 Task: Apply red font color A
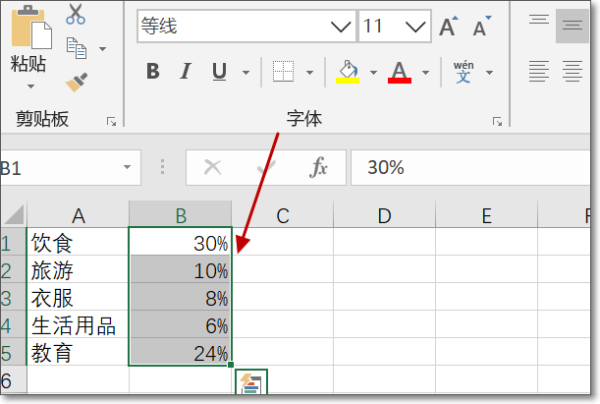click(399, 72)
